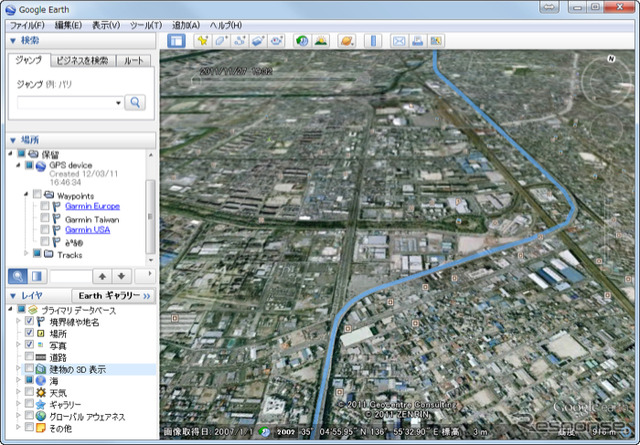640x445 pixels.
Task: Expand the Tracks folder
Action: point(26,254)
